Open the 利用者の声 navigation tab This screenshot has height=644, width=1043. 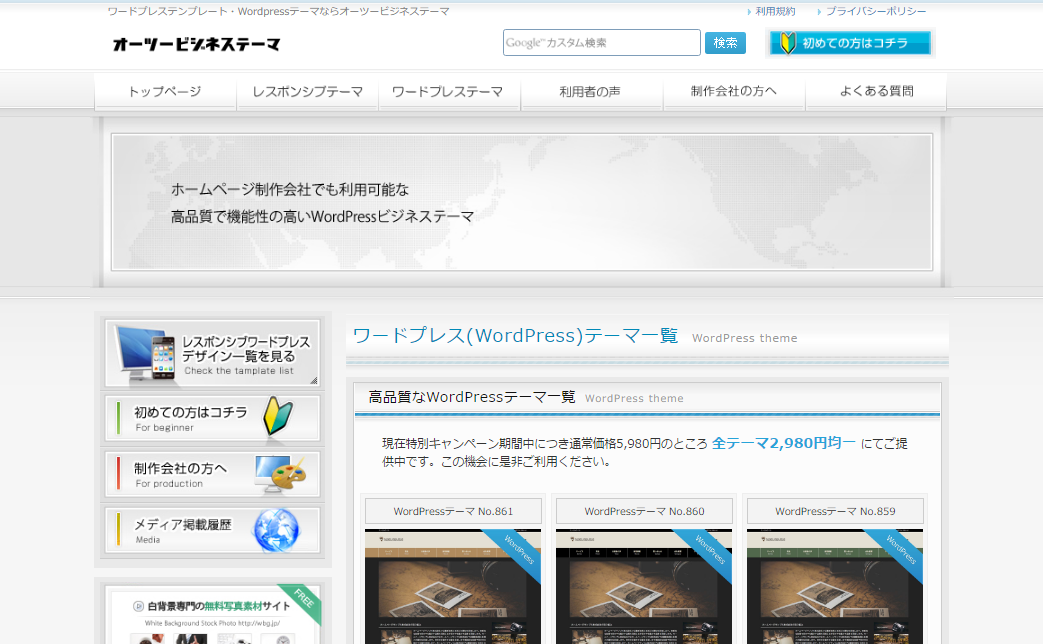(591, 92)
